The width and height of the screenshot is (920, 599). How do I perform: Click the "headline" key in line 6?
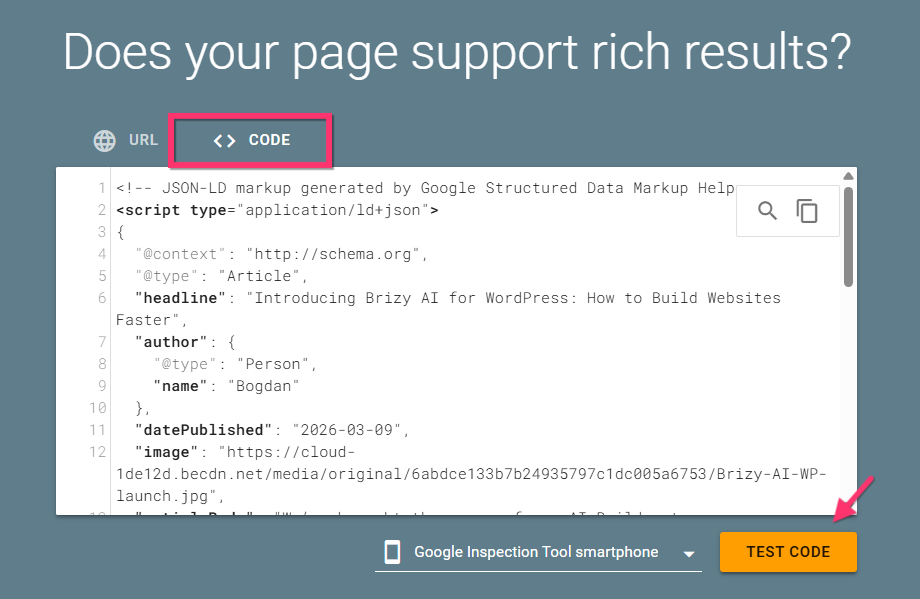click(180, 298)
